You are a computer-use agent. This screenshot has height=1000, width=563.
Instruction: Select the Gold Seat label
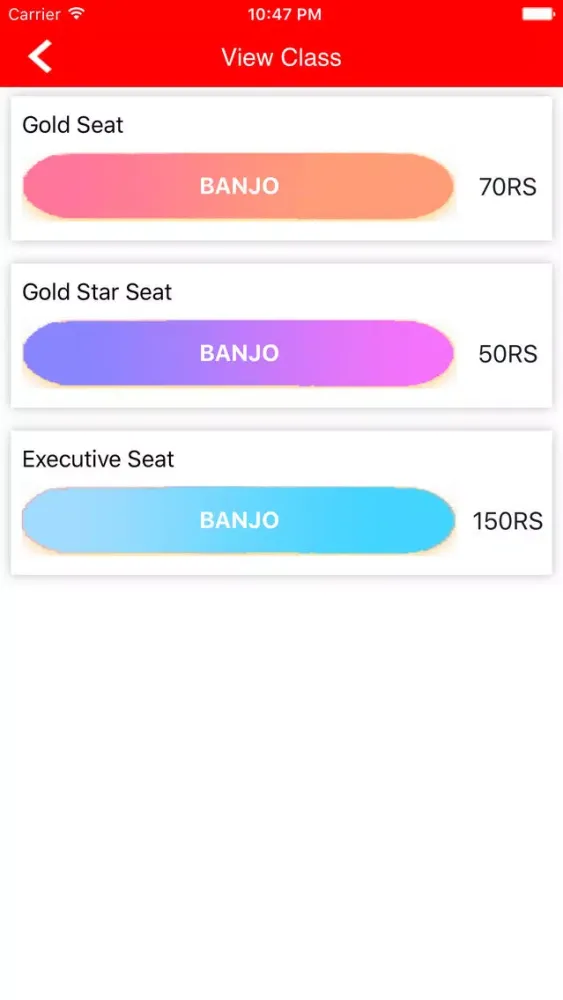73,125
